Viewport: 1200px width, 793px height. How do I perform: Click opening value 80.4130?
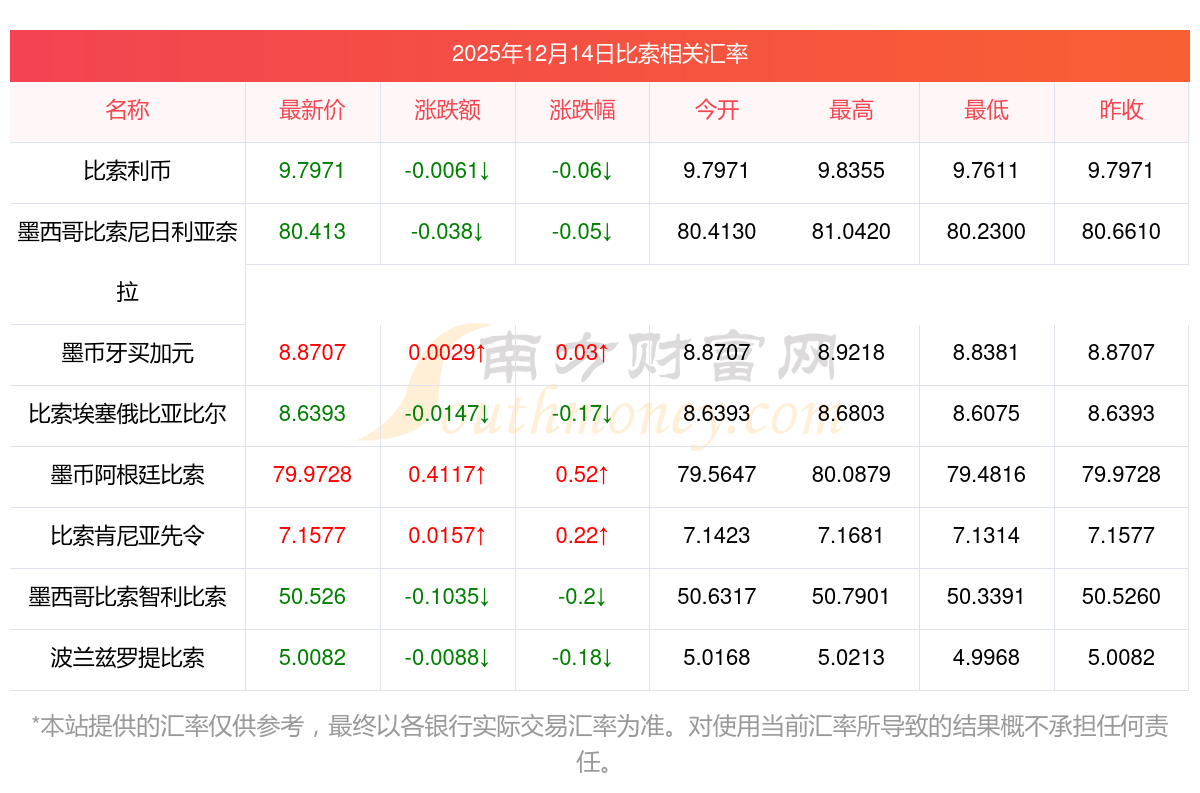(x=717, y=232)
